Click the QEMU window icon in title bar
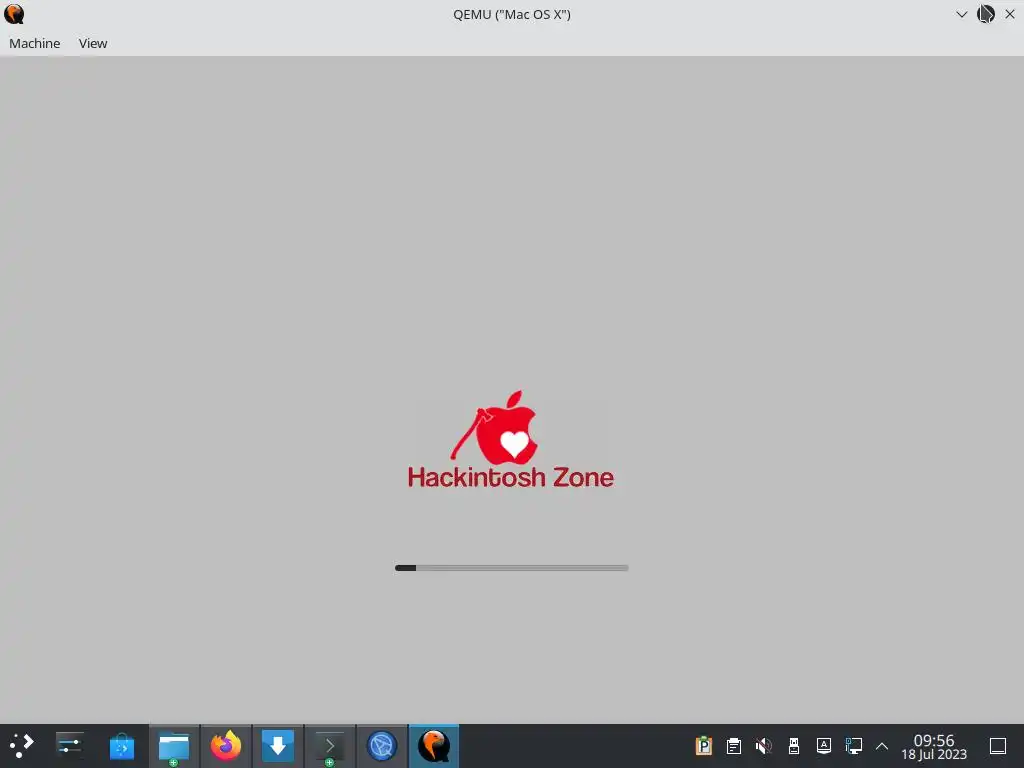The height and width of the screenshot is (768, 1024). (x=14, y=14)
